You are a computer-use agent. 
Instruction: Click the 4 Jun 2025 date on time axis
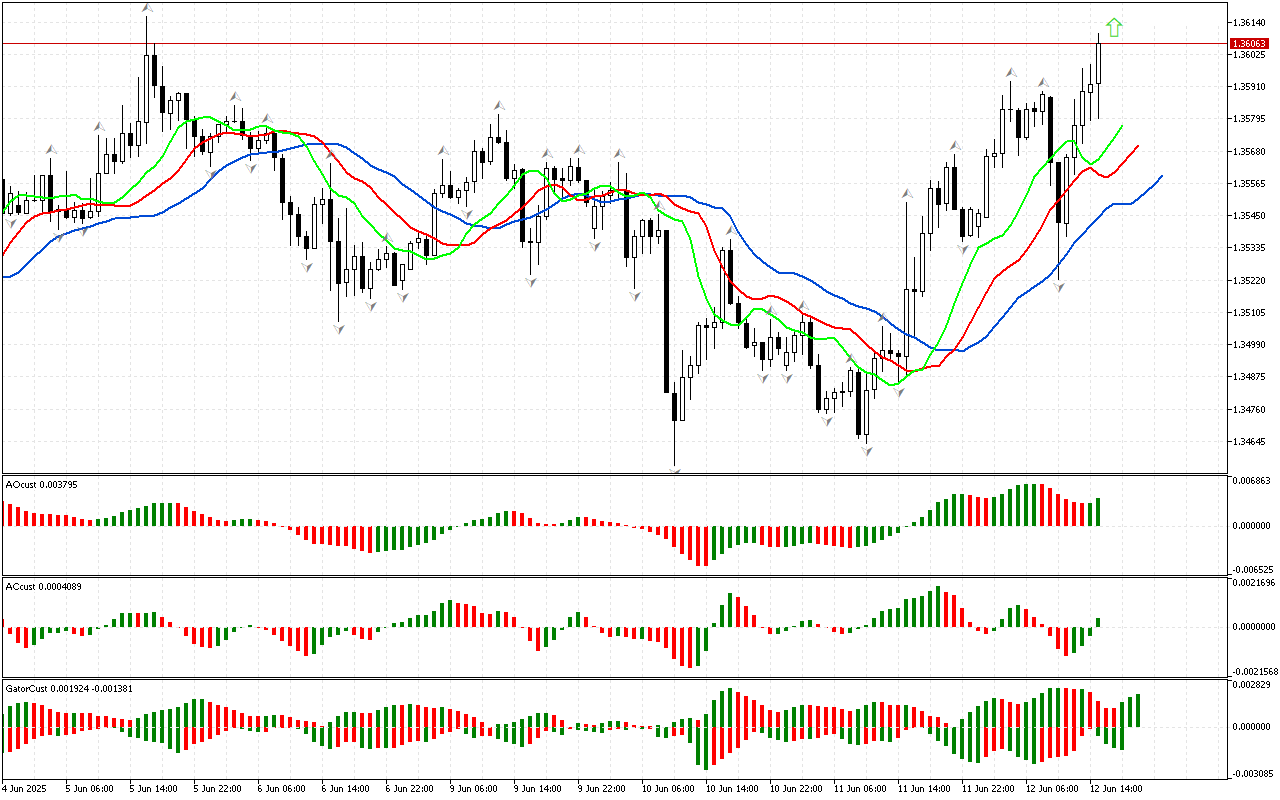pos(24,789)
